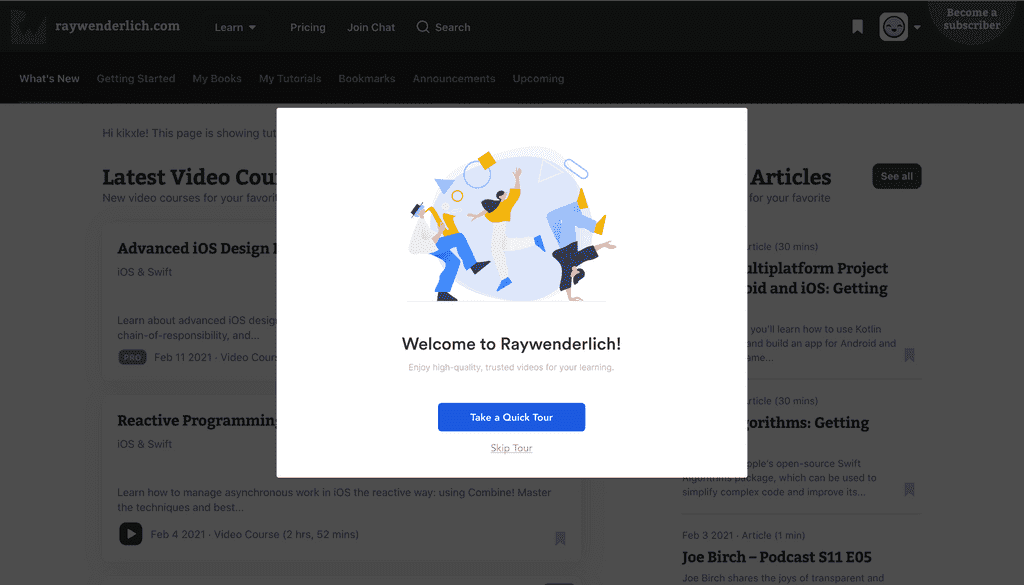Open the Algorithms: Getting article title
The width and height of the screenshot is (1024, 585).
(x=808, y=422)
